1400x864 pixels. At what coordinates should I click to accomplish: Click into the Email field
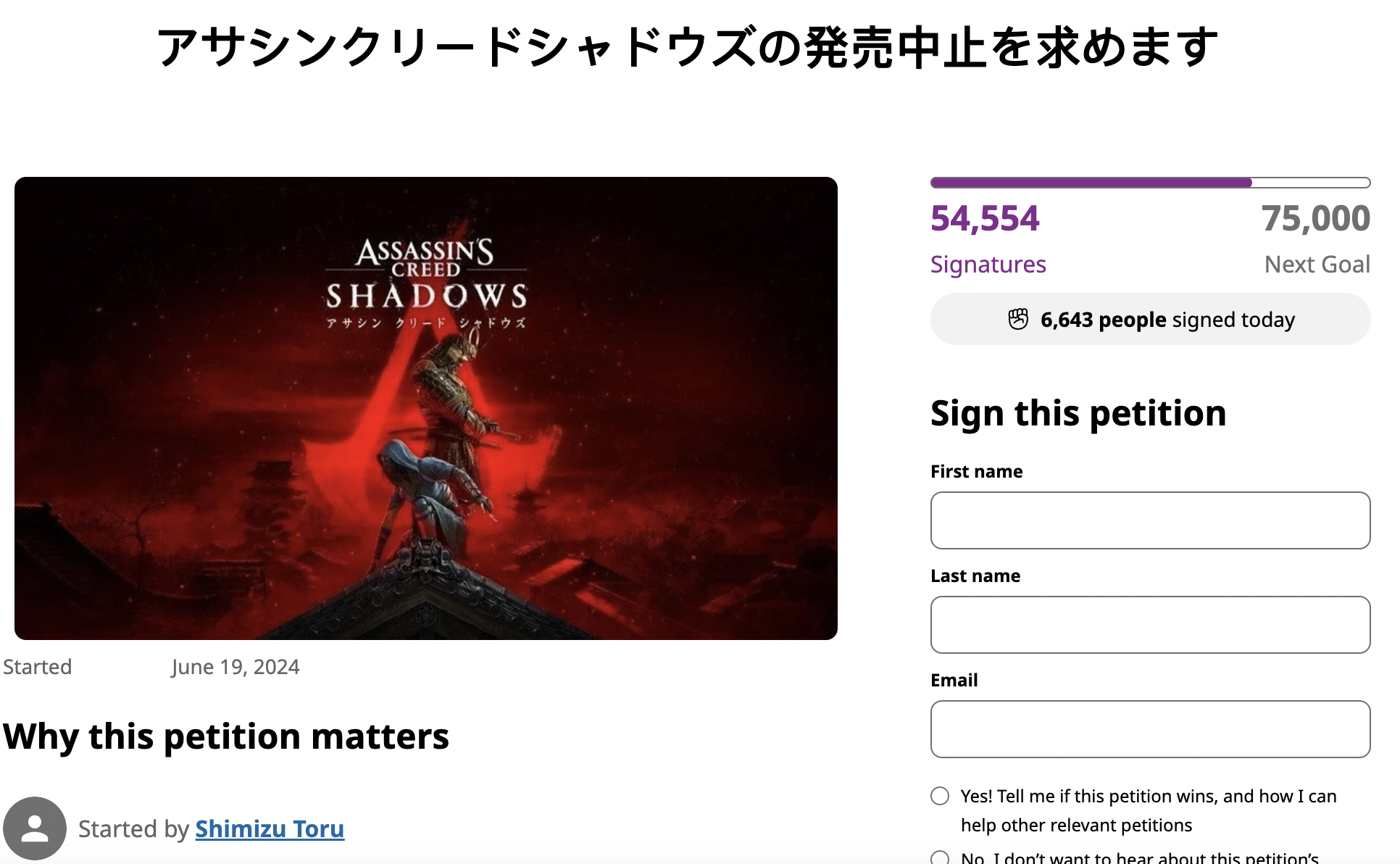point(1150,729)
